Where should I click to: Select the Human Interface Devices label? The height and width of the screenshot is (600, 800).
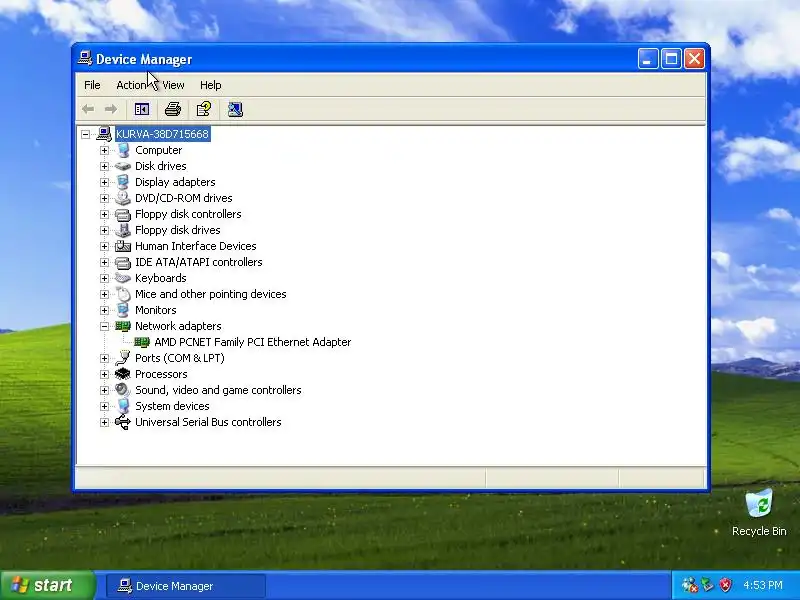click(195, 246)
